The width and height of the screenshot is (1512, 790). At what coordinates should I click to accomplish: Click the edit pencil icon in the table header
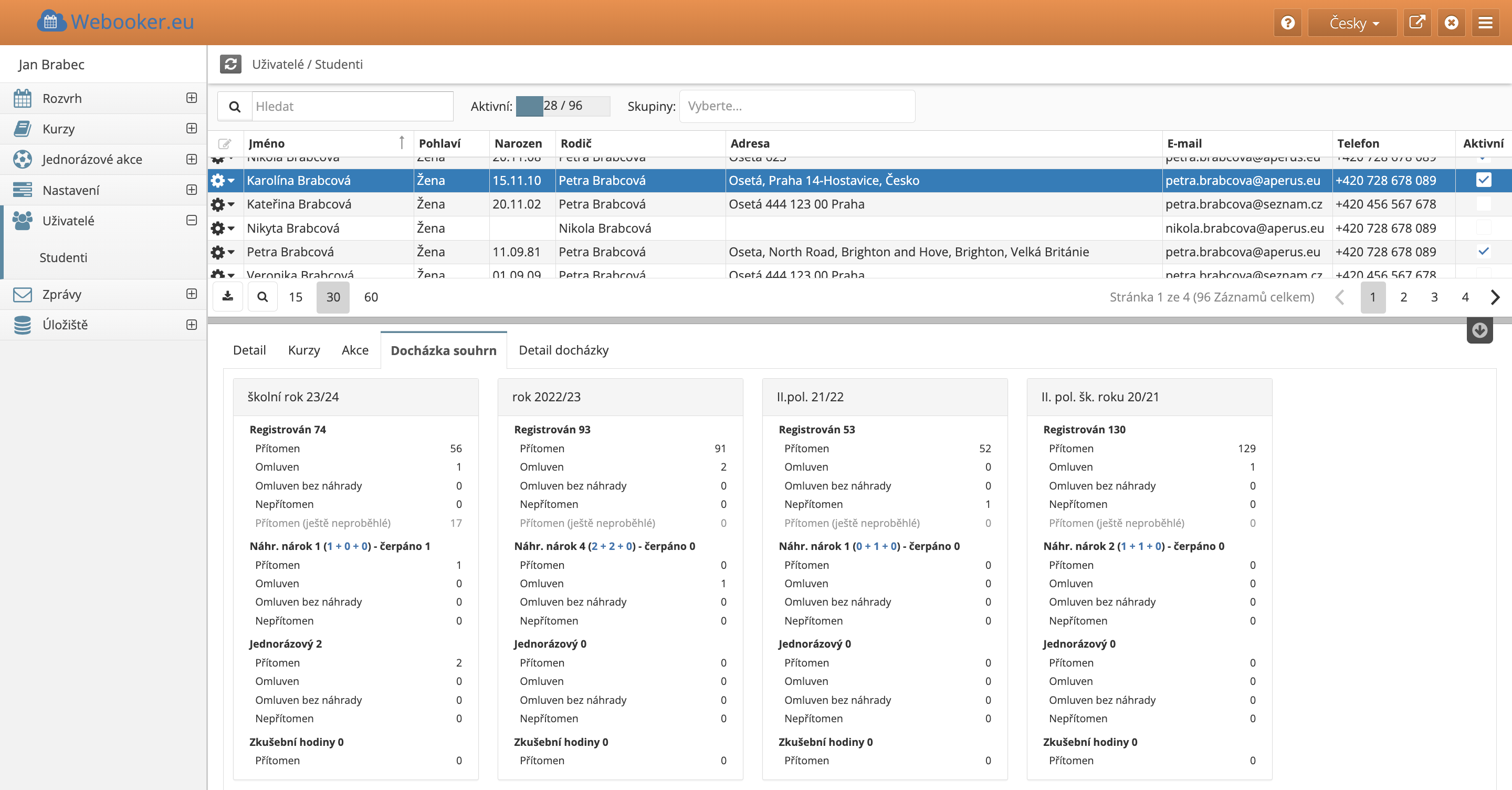click(225, 144)
